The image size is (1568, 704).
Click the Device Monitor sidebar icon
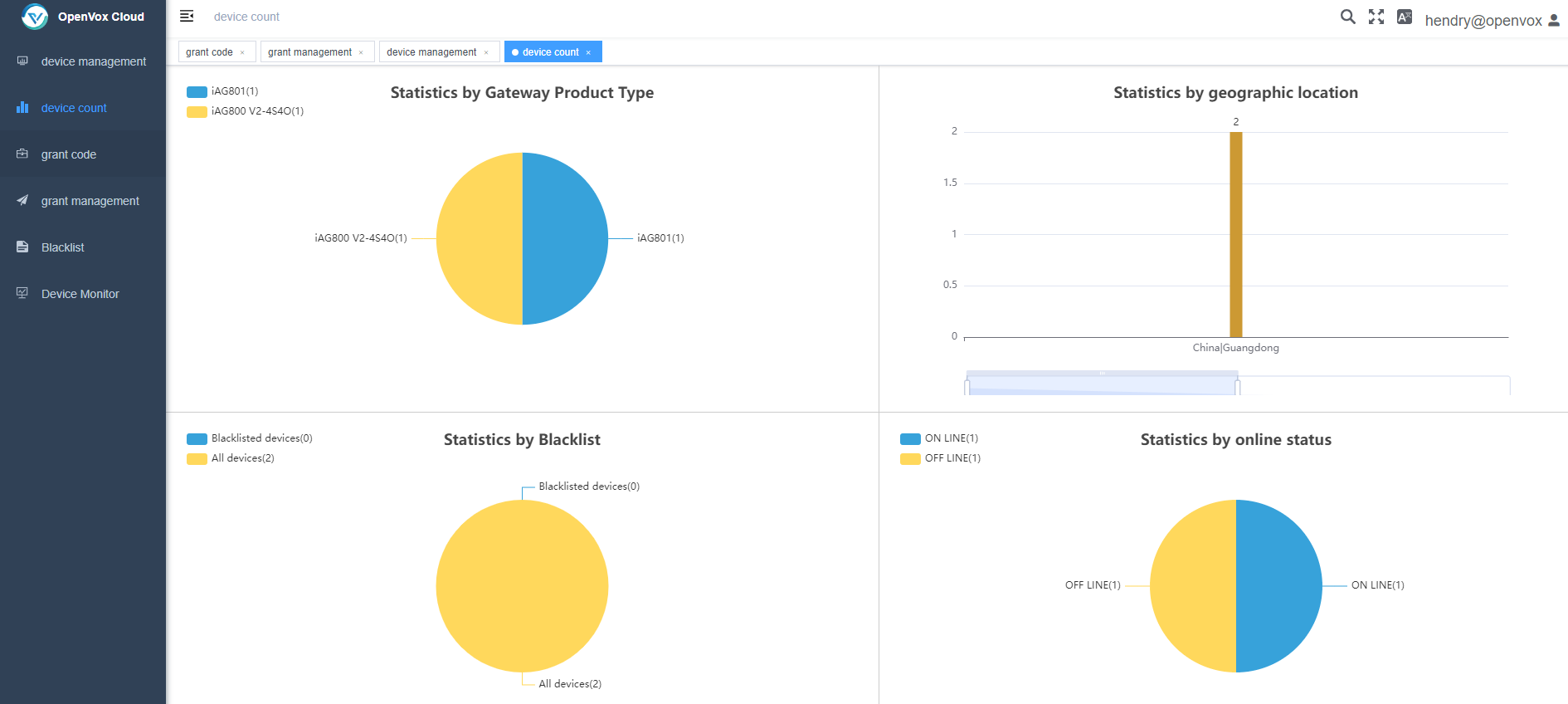point(22,293)
